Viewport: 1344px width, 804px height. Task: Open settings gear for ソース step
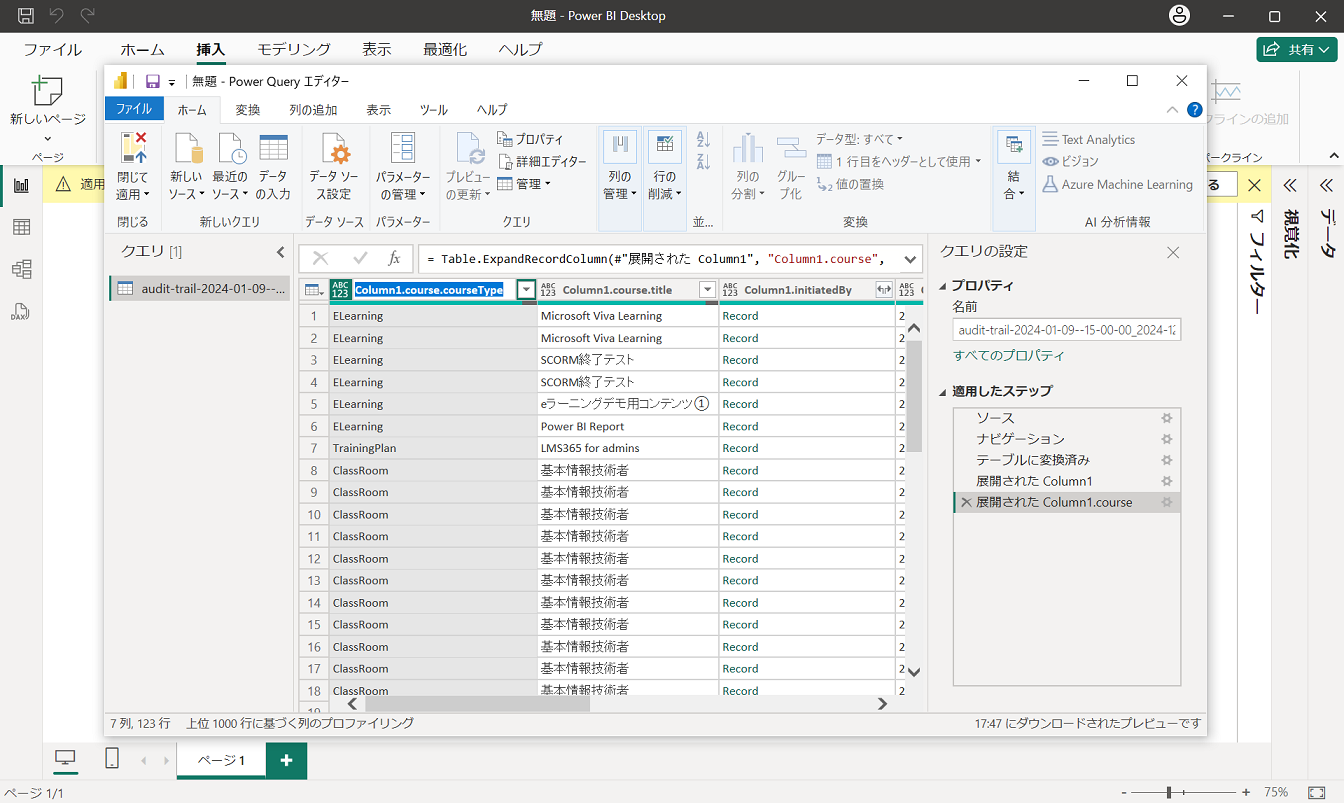coord(1166,418)
